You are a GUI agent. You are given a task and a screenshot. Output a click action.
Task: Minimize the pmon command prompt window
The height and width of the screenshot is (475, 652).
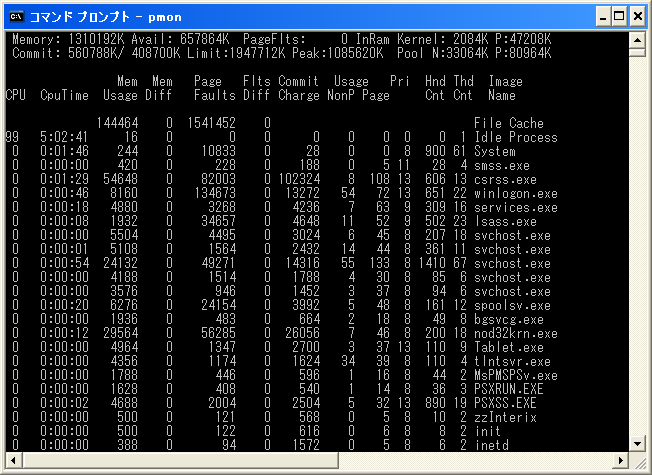tap(603, 17)
